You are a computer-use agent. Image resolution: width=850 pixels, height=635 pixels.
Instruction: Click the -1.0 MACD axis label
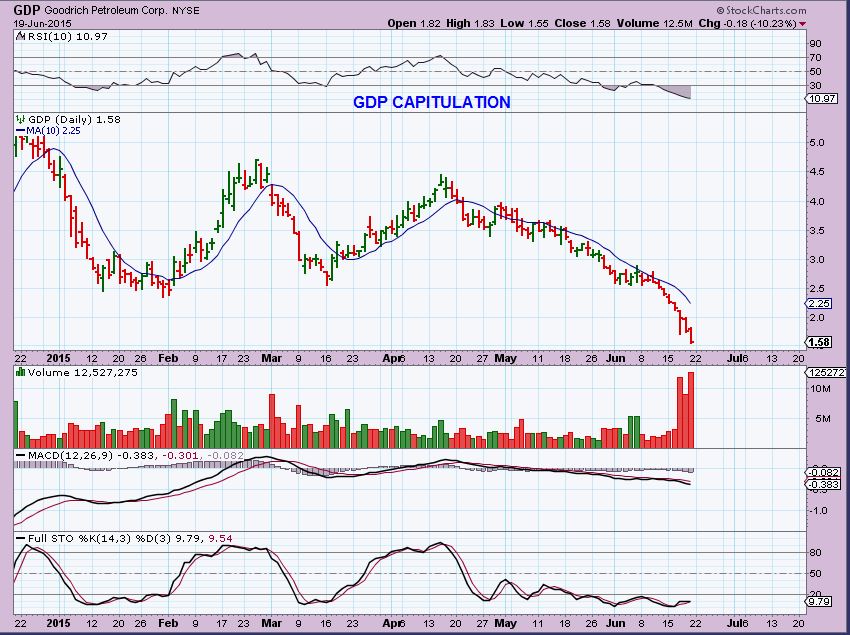click(819, 510)
